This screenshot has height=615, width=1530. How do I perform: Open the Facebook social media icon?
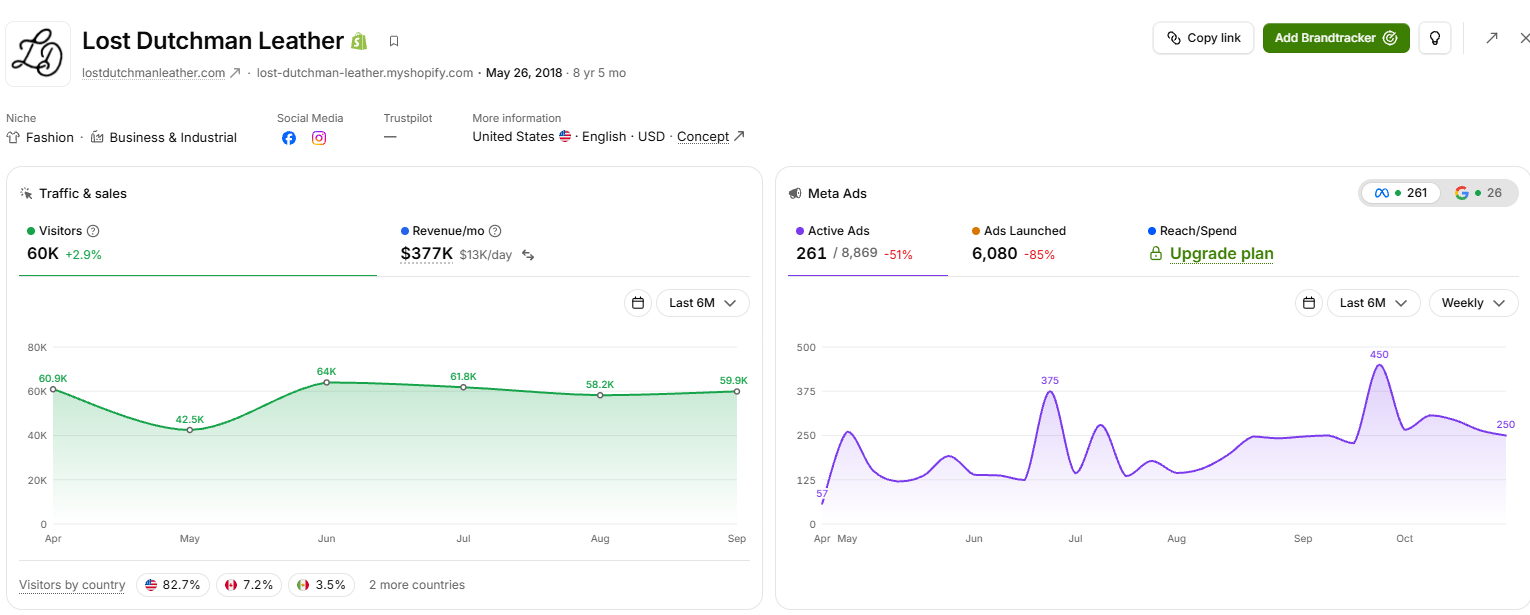click(x=289, y=138)
